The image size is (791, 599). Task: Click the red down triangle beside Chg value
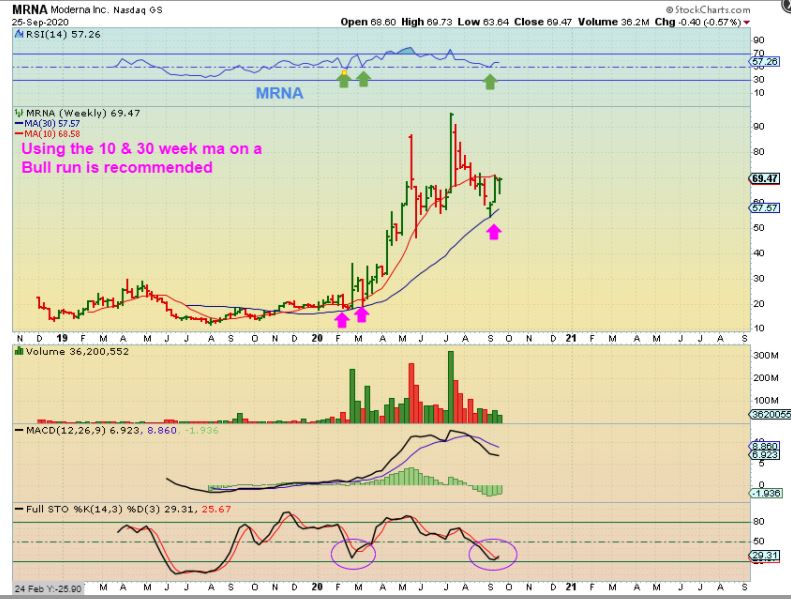click(x=745, y=21)
